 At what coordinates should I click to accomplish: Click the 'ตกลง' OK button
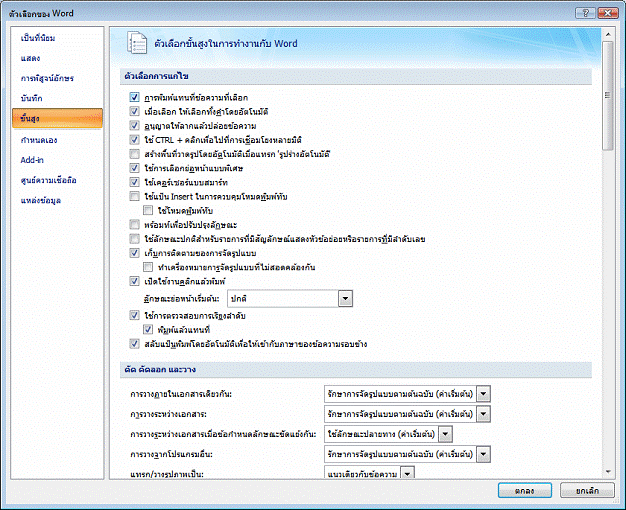[x=525, y=490]
